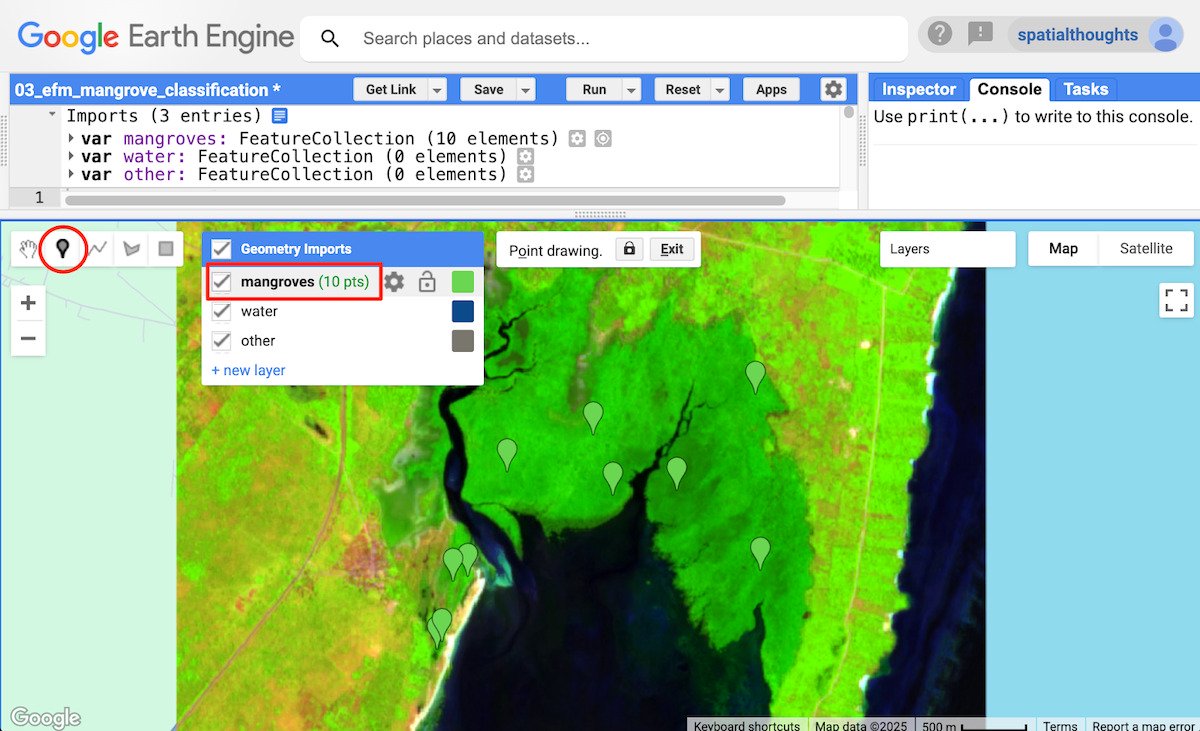Screen dimensions: 1200x731
Task: Click the spatialthoughts user avatar
Action: pyautogui.click(x=1165, y=35)
